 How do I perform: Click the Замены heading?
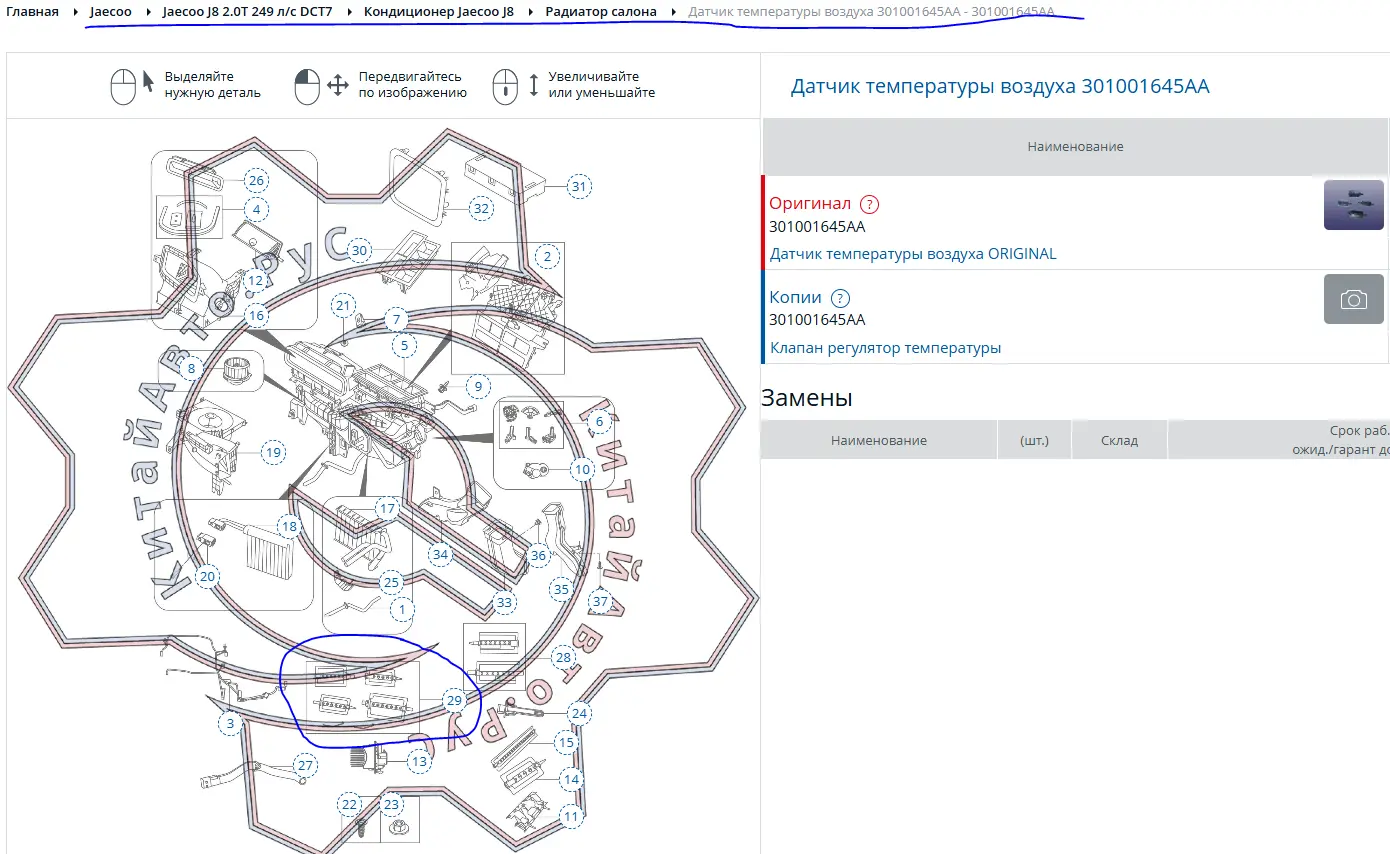[x=807, y=398]
